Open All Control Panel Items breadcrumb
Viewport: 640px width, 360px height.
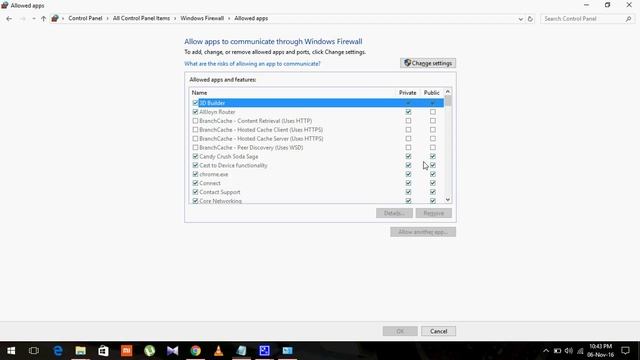141,18
